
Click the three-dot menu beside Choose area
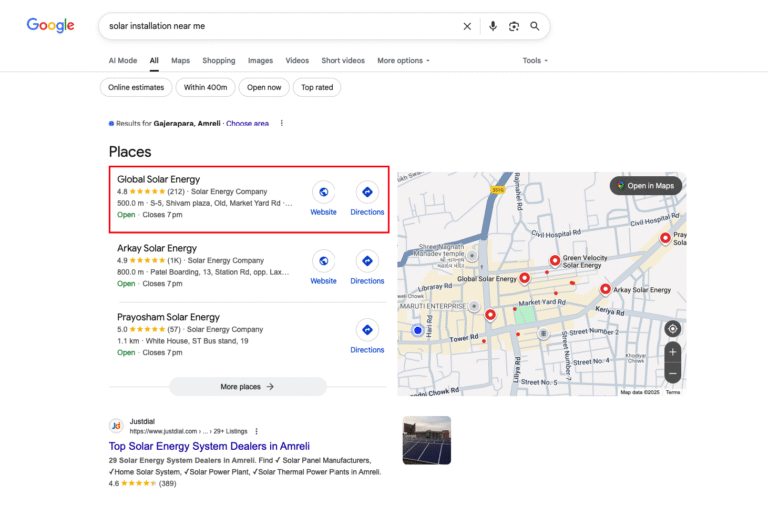[x=282, y=123]
